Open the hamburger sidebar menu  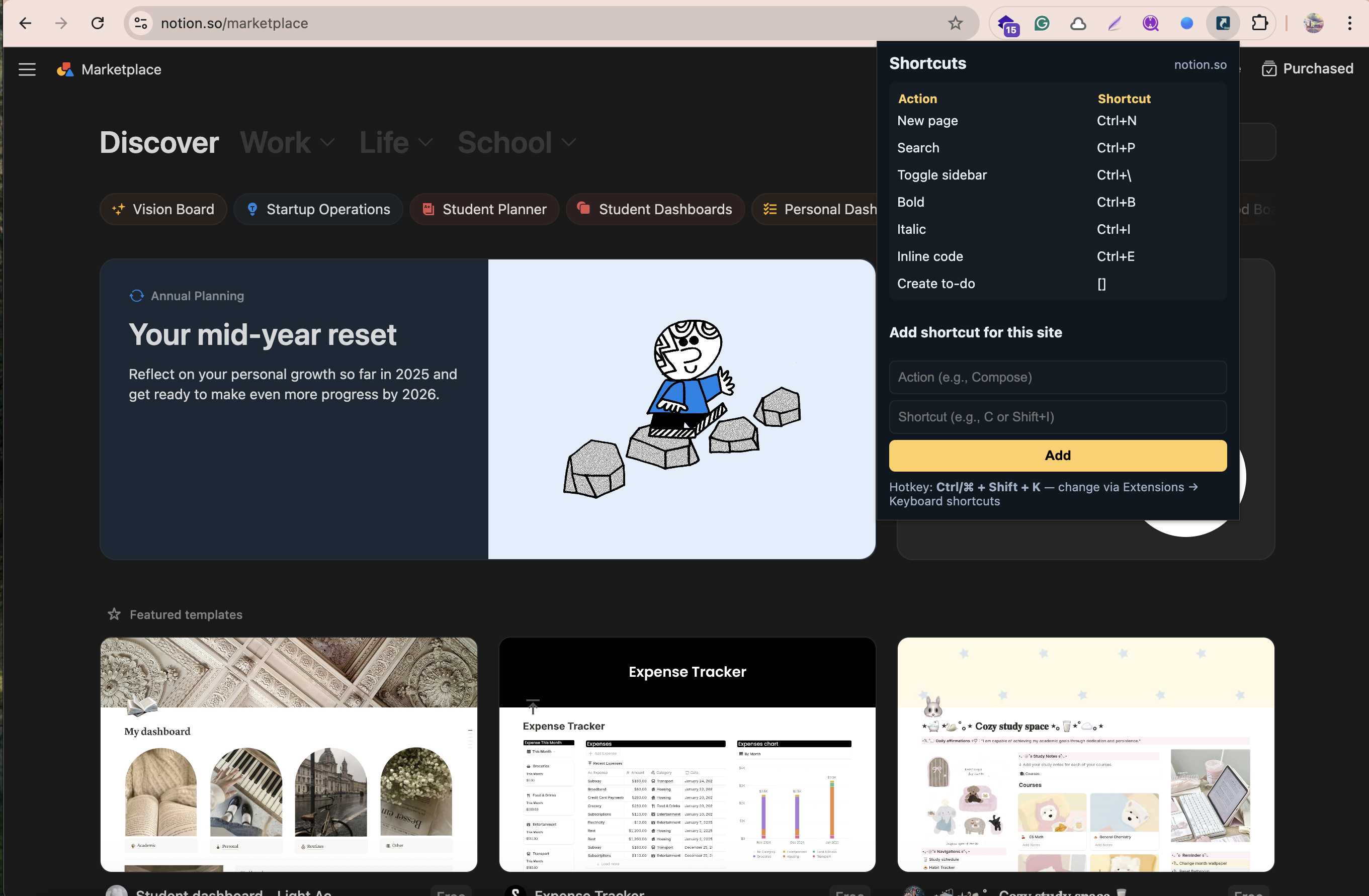click(27, 69)
